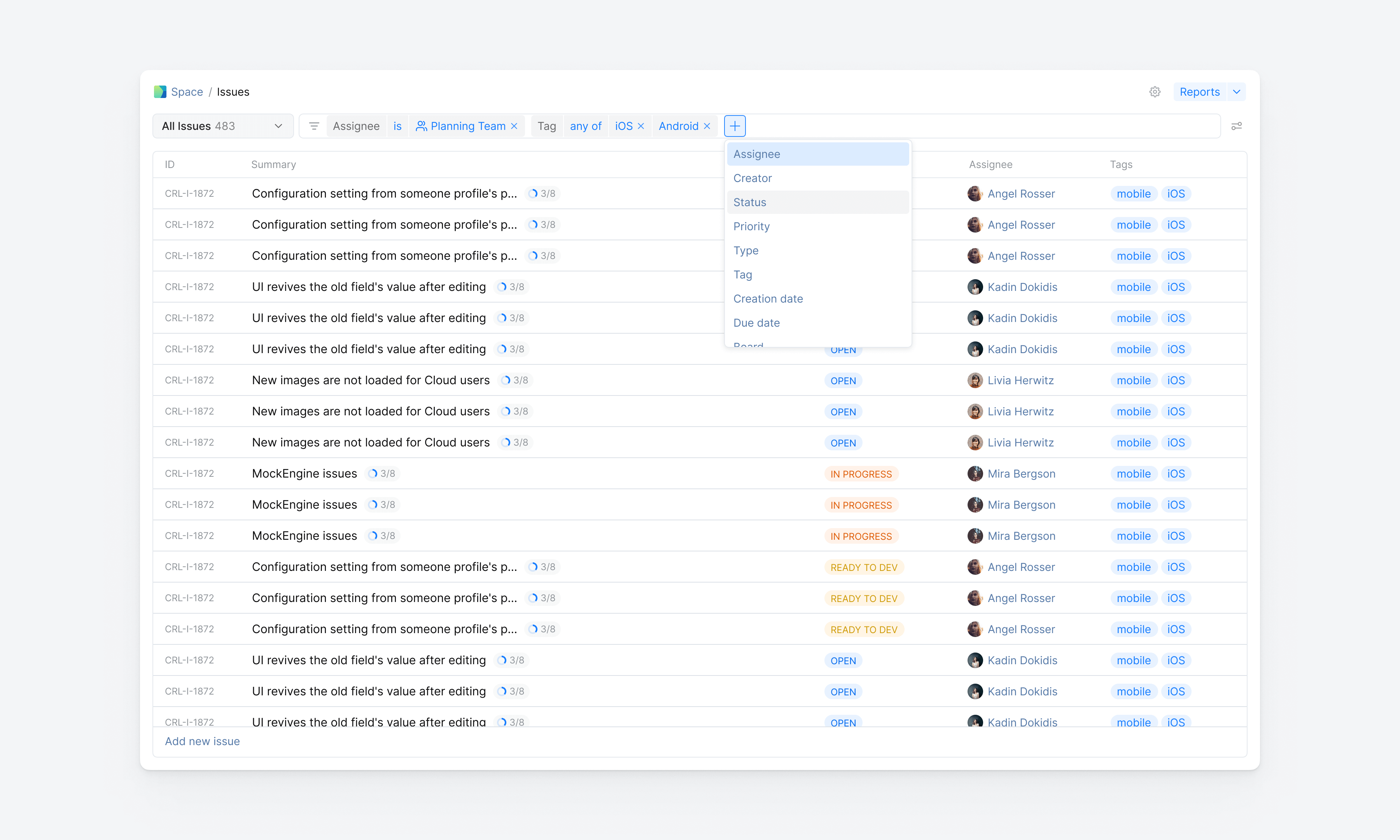Open the settings gear icon

click(1155, 91)
